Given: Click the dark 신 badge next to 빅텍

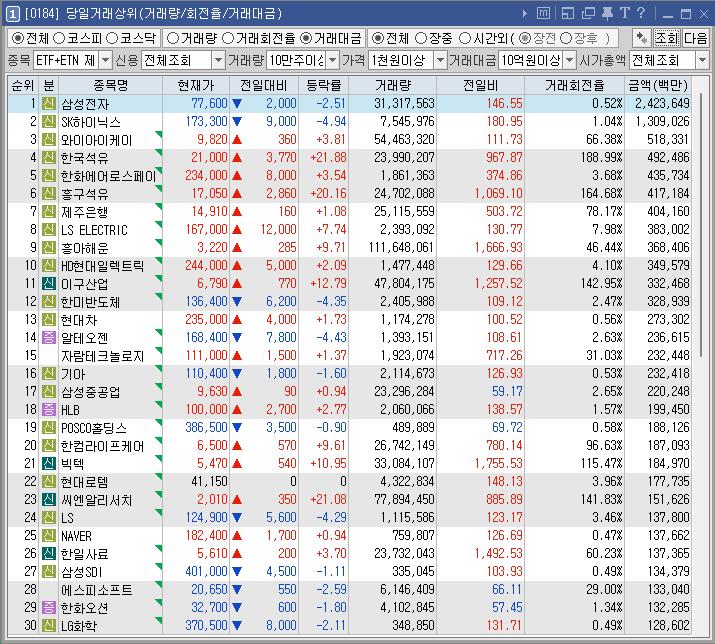Looking at the screenshot, I should [49, 463].
